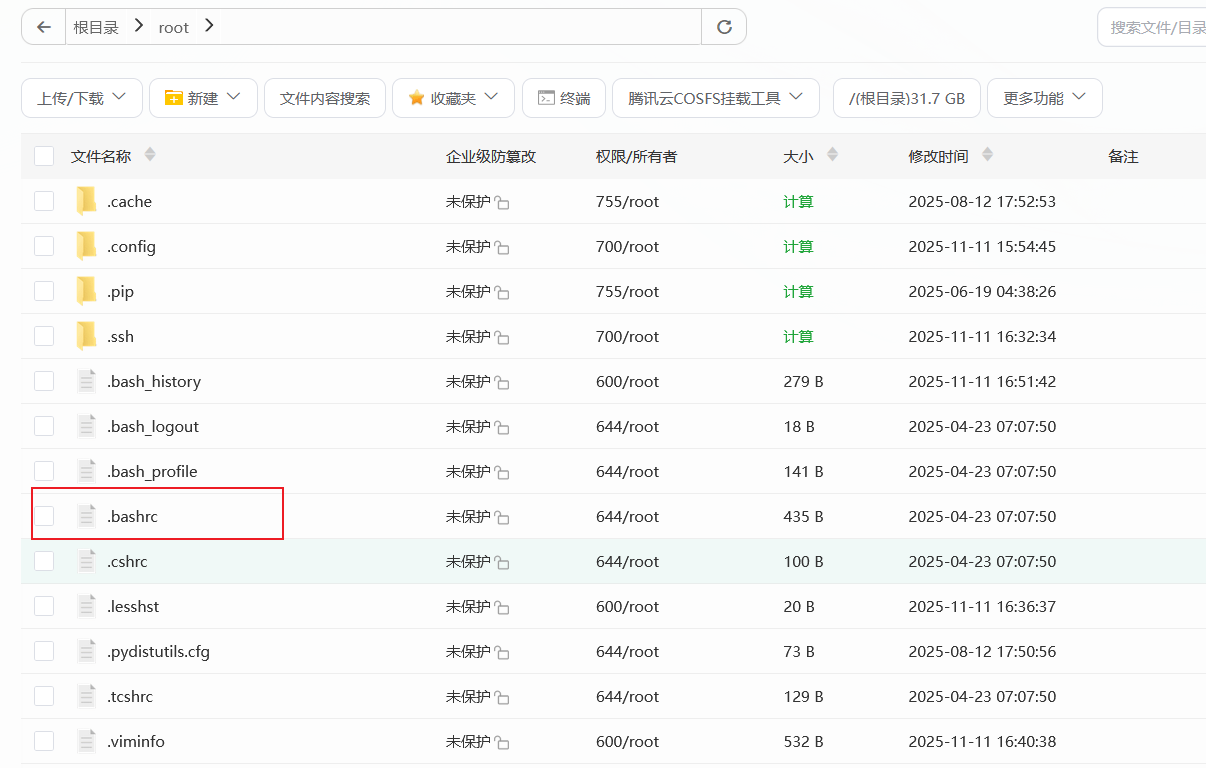The width and height of the screenshot is (1206, 768).
Task: Click the back arrow navigation icon
Action: (x=43, y=27)
